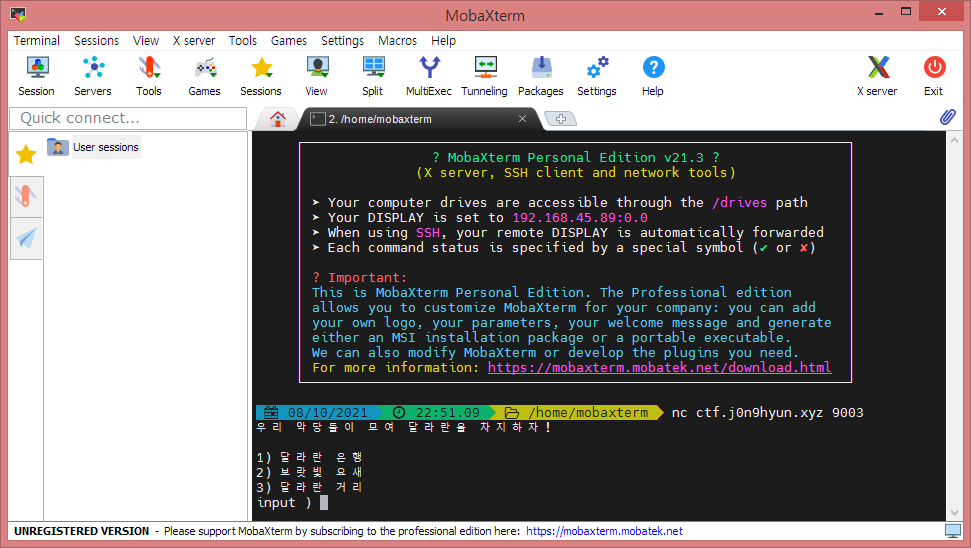Open the Settings menu
The height and width of the screenshot is (548, 971).
point(342,40)
